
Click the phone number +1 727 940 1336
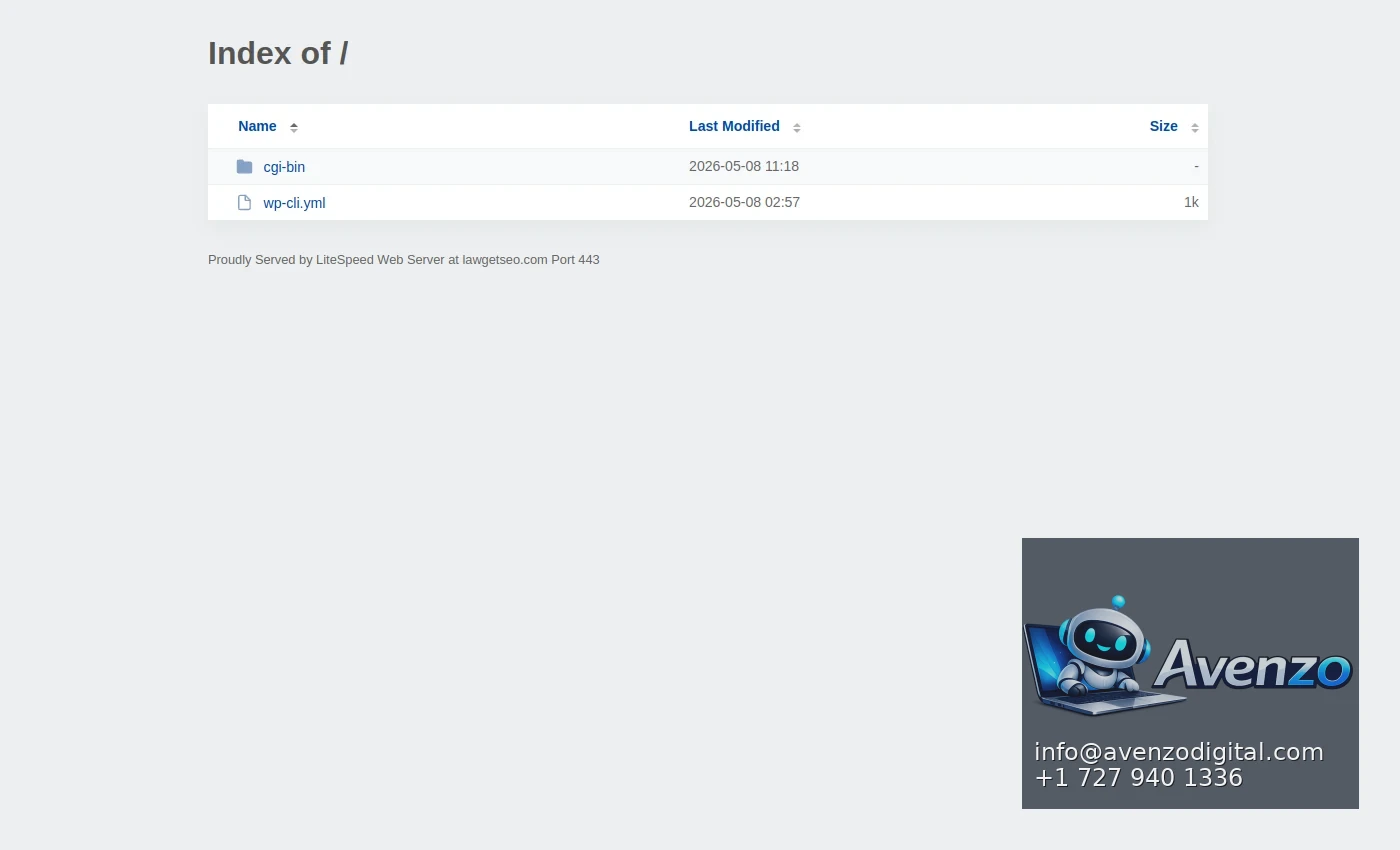(x=1138, y=778)
